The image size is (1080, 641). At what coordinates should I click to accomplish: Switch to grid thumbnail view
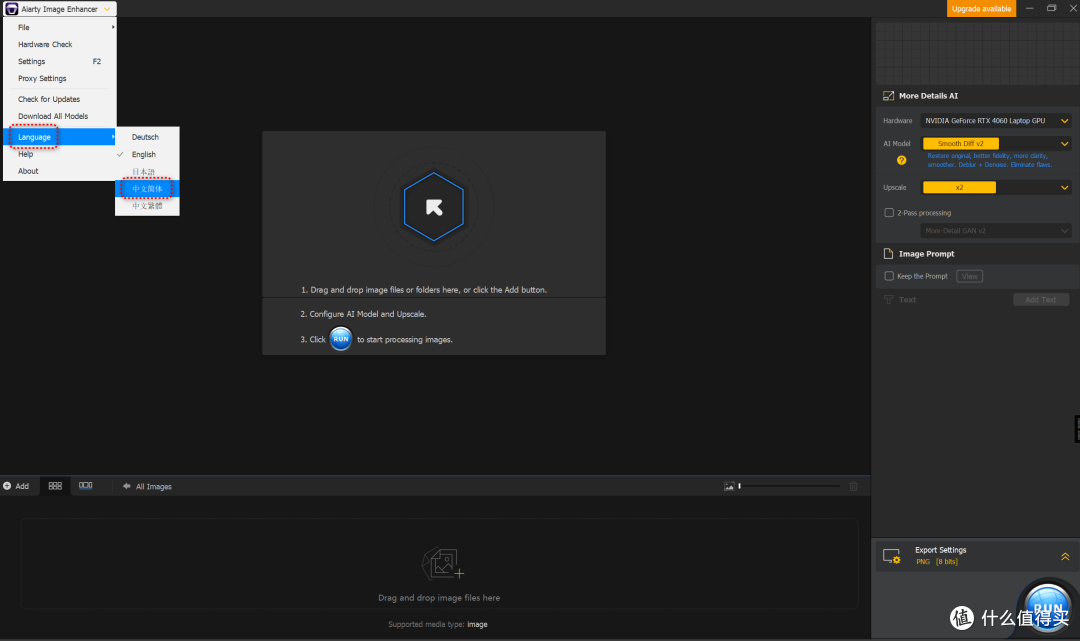point(55,486)
